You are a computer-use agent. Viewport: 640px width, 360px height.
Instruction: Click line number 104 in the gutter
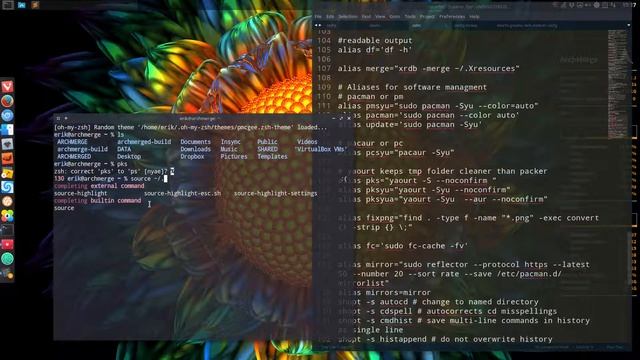(324, 40)
